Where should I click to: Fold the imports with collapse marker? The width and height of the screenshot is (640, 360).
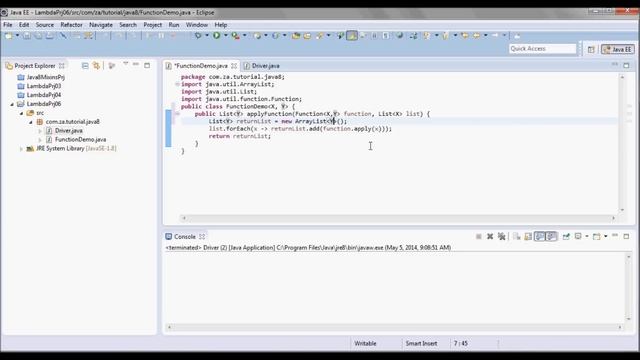[x=177, y=84]
